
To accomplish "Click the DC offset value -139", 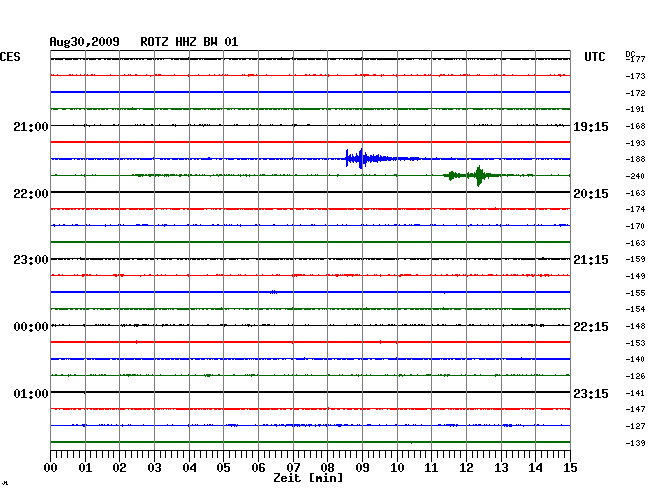I will click(635, 443).
